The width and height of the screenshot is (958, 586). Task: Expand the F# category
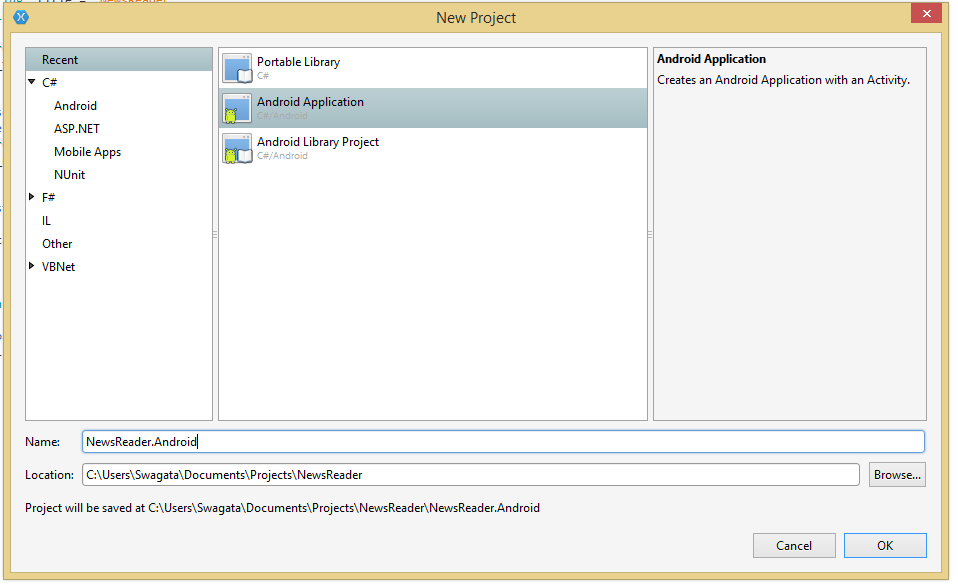pos(32,197)
